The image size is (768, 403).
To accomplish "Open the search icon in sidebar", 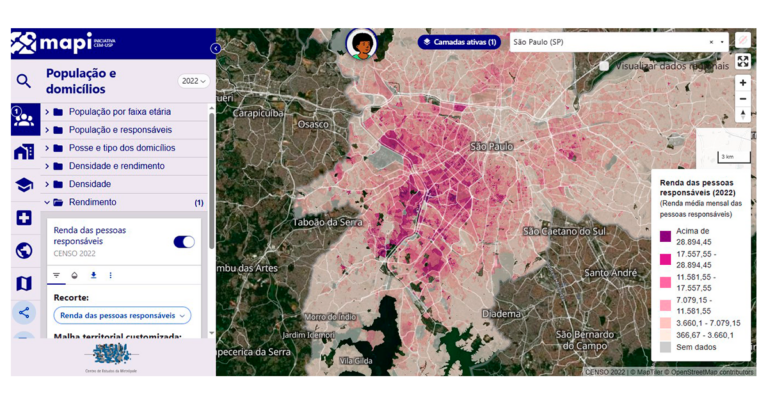I will point(23,82).
